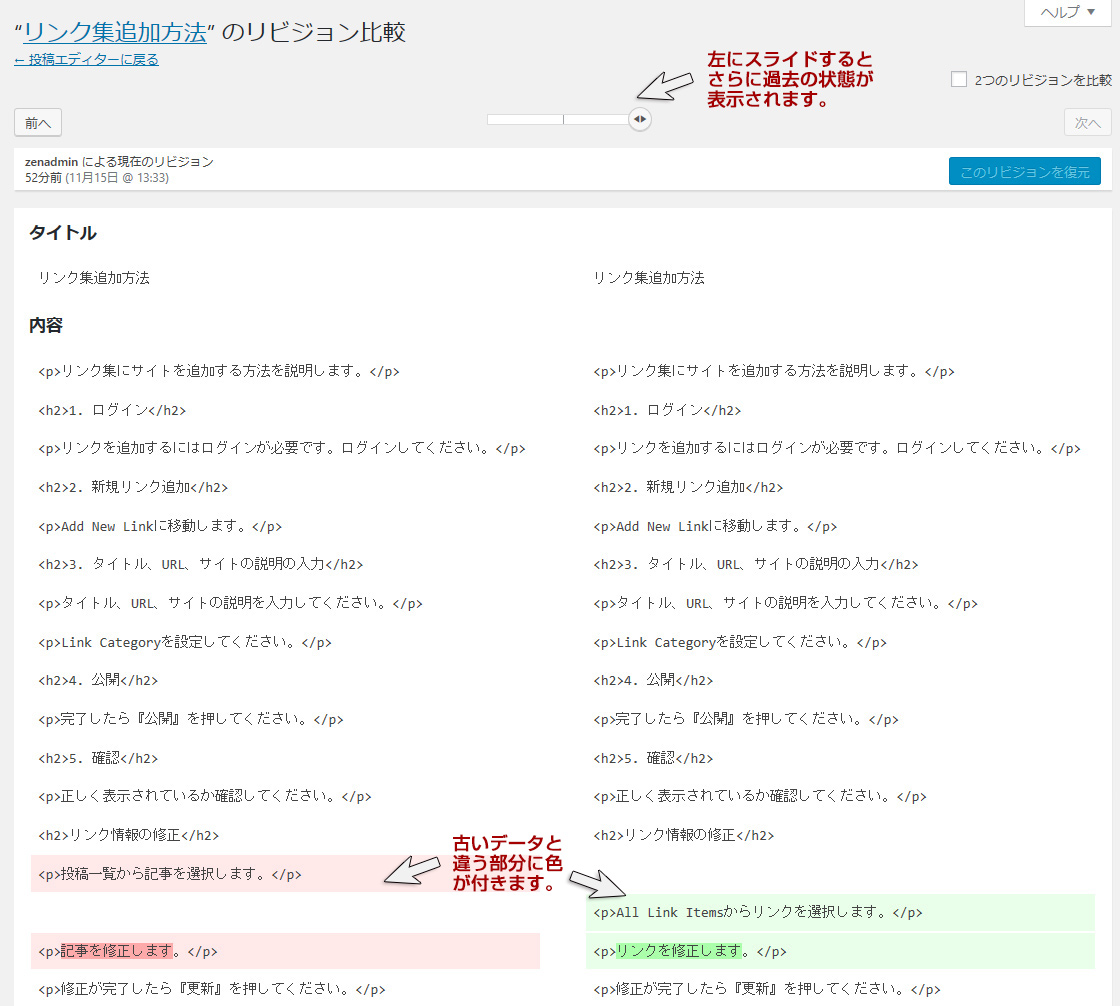The image size is (1120, 1006).
Task: Click the green highlighted リンクを修正します text
Action: [679, 951]
